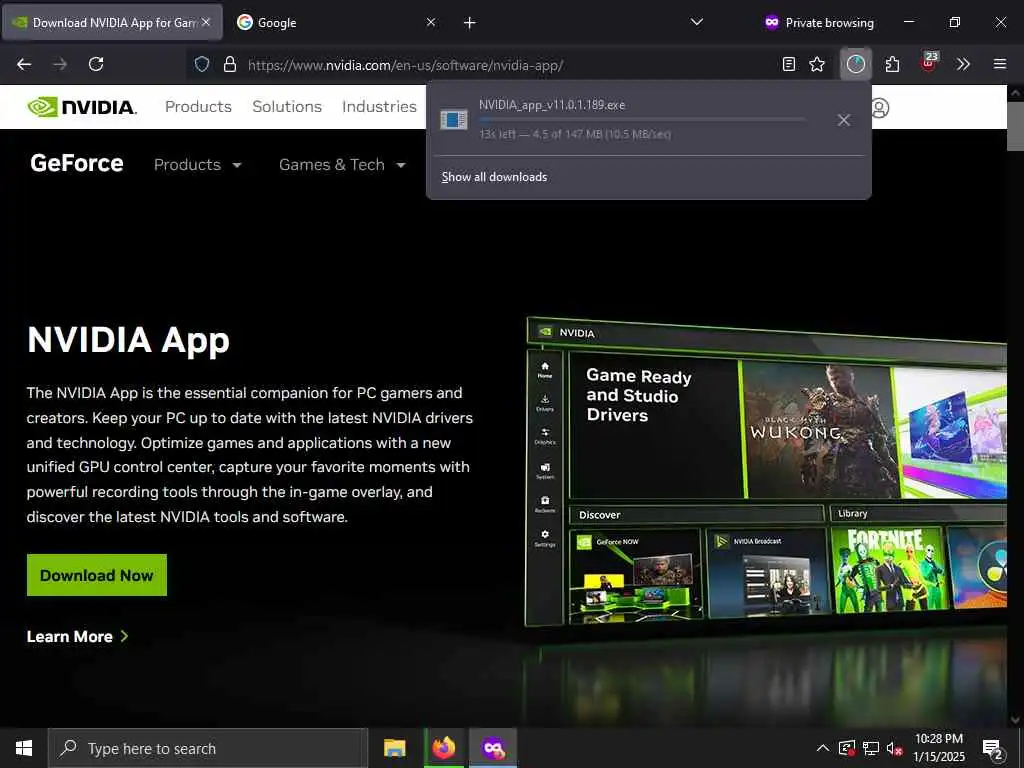This screenshot has width=1024, height=768.
Task: Click the Download Now button
Action: [97, 575]
